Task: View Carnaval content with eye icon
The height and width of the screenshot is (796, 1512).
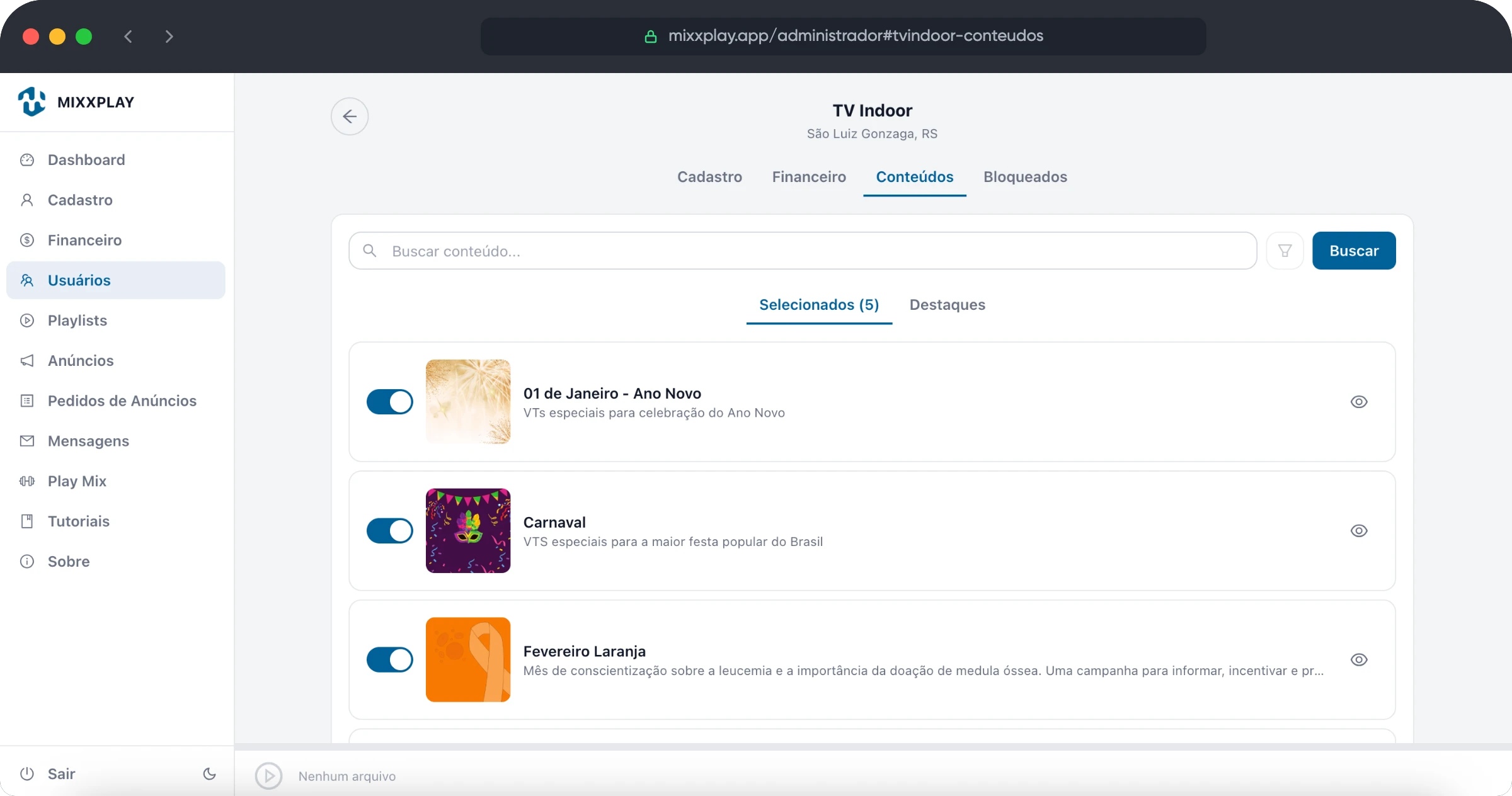Action: point(1359,531)
